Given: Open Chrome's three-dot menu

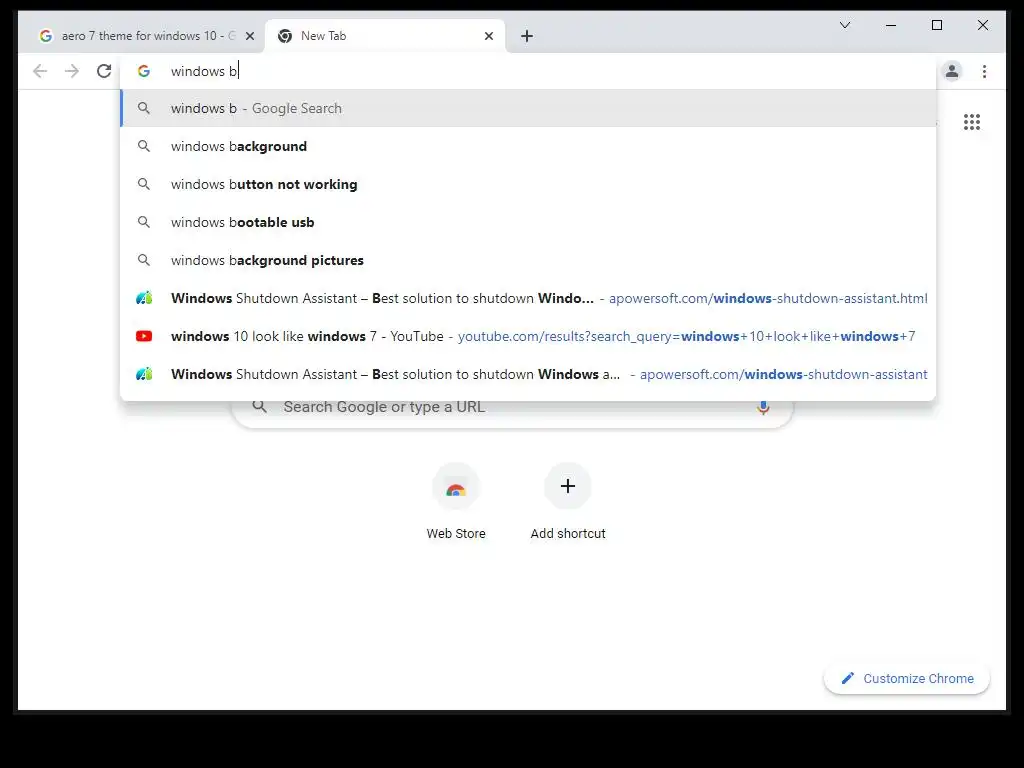Looking at the screenshot, I should click(984, 71).
